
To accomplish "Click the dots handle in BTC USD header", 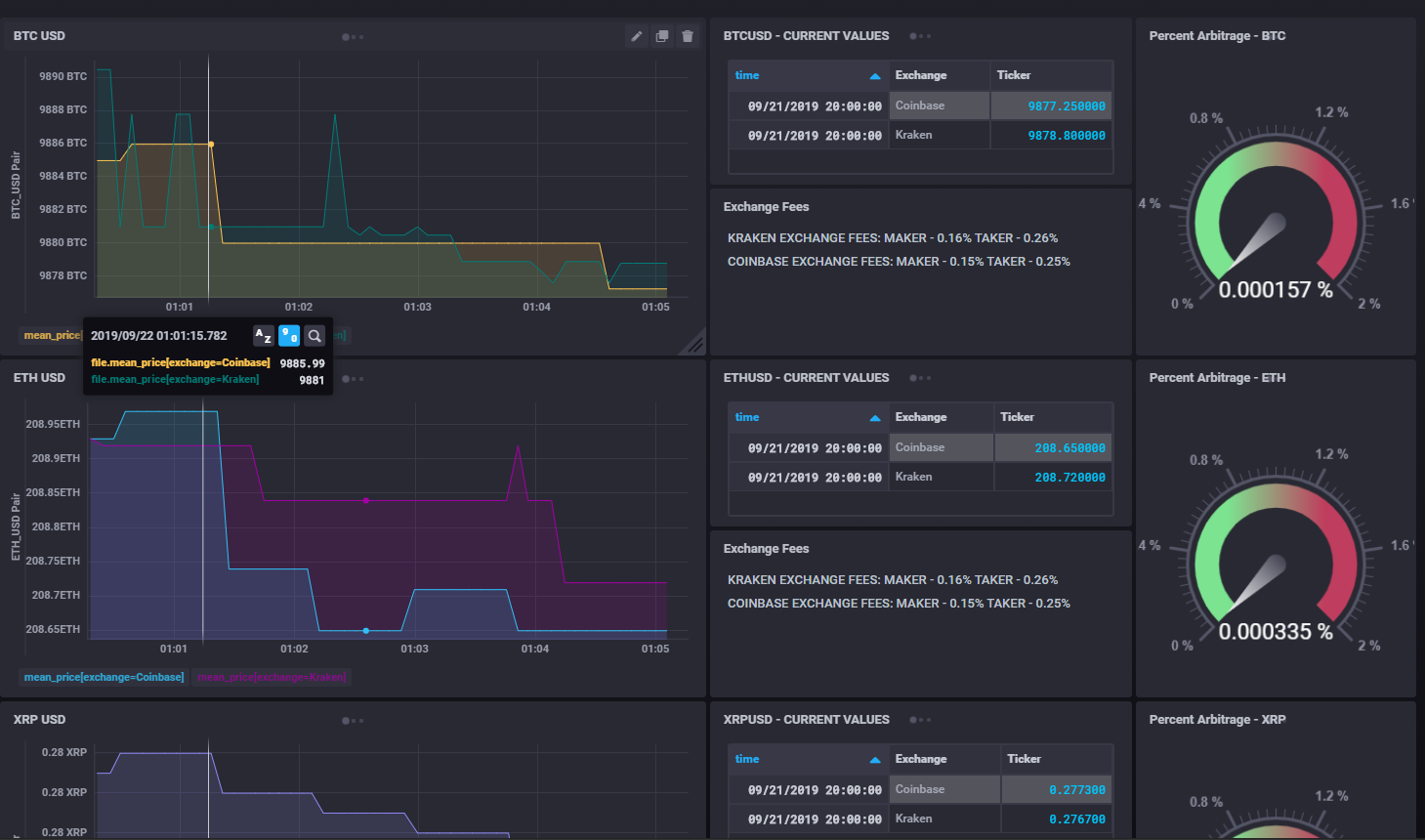I will 353,37.
